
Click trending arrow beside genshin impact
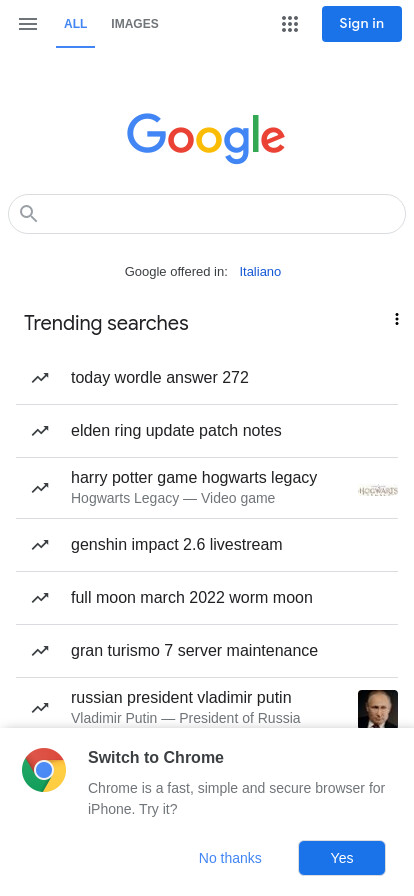click(x=40, y=545)
